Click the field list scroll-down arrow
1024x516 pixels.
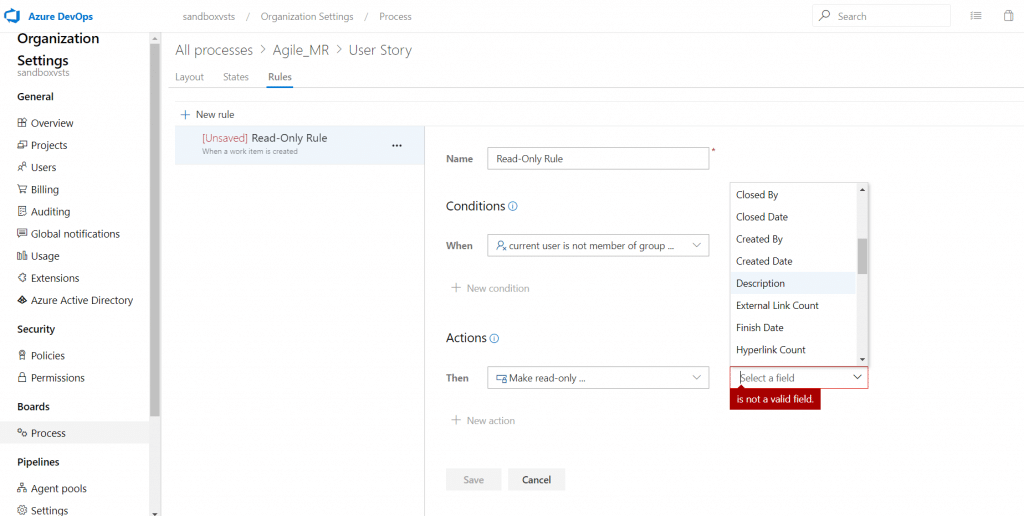[x=862, y=359]
